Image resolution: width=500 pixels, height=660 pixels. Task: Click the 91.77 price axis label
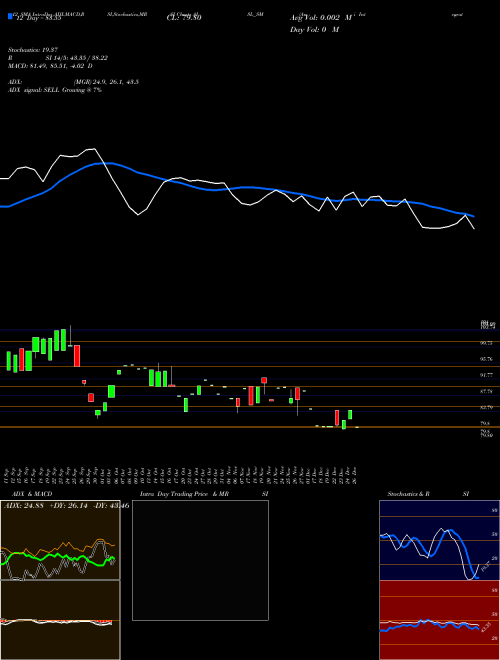tap(487, 375)
